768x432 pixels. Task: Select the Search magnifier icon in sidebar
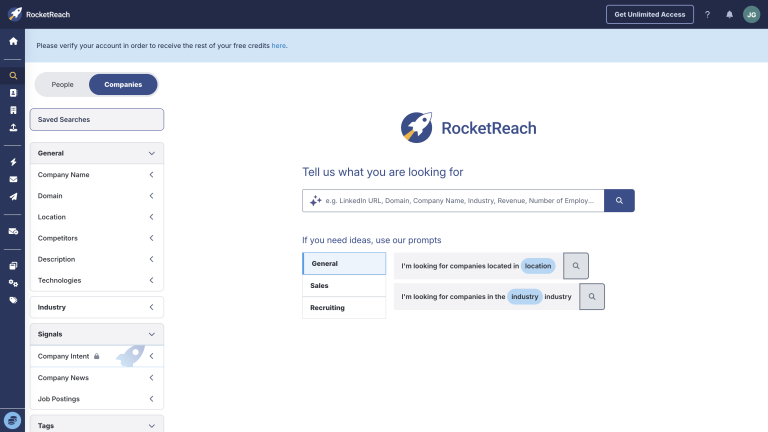[x=13, y=76]
